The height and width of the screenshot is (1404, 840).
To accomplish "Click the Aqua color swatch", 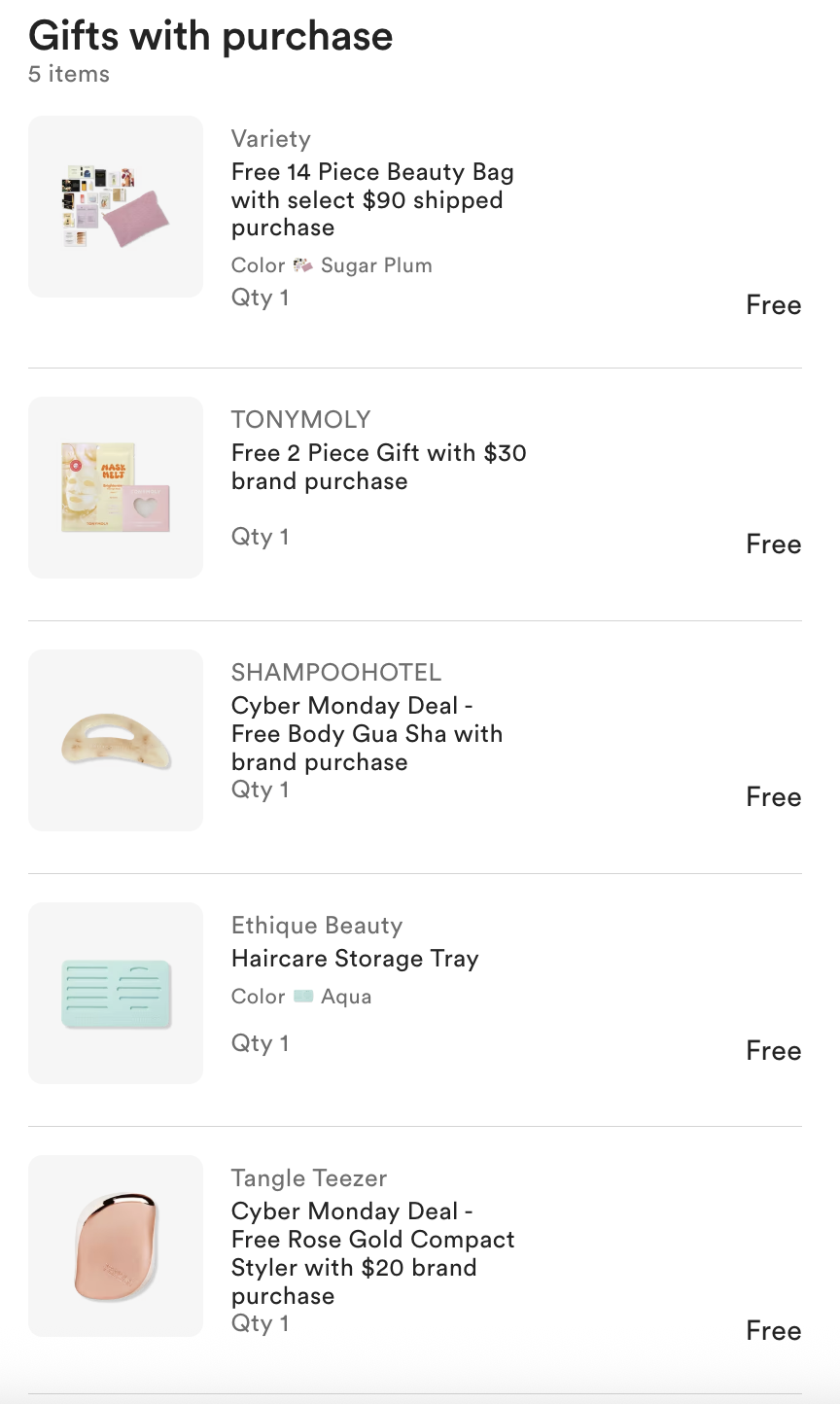I will [x=303, y=997].
